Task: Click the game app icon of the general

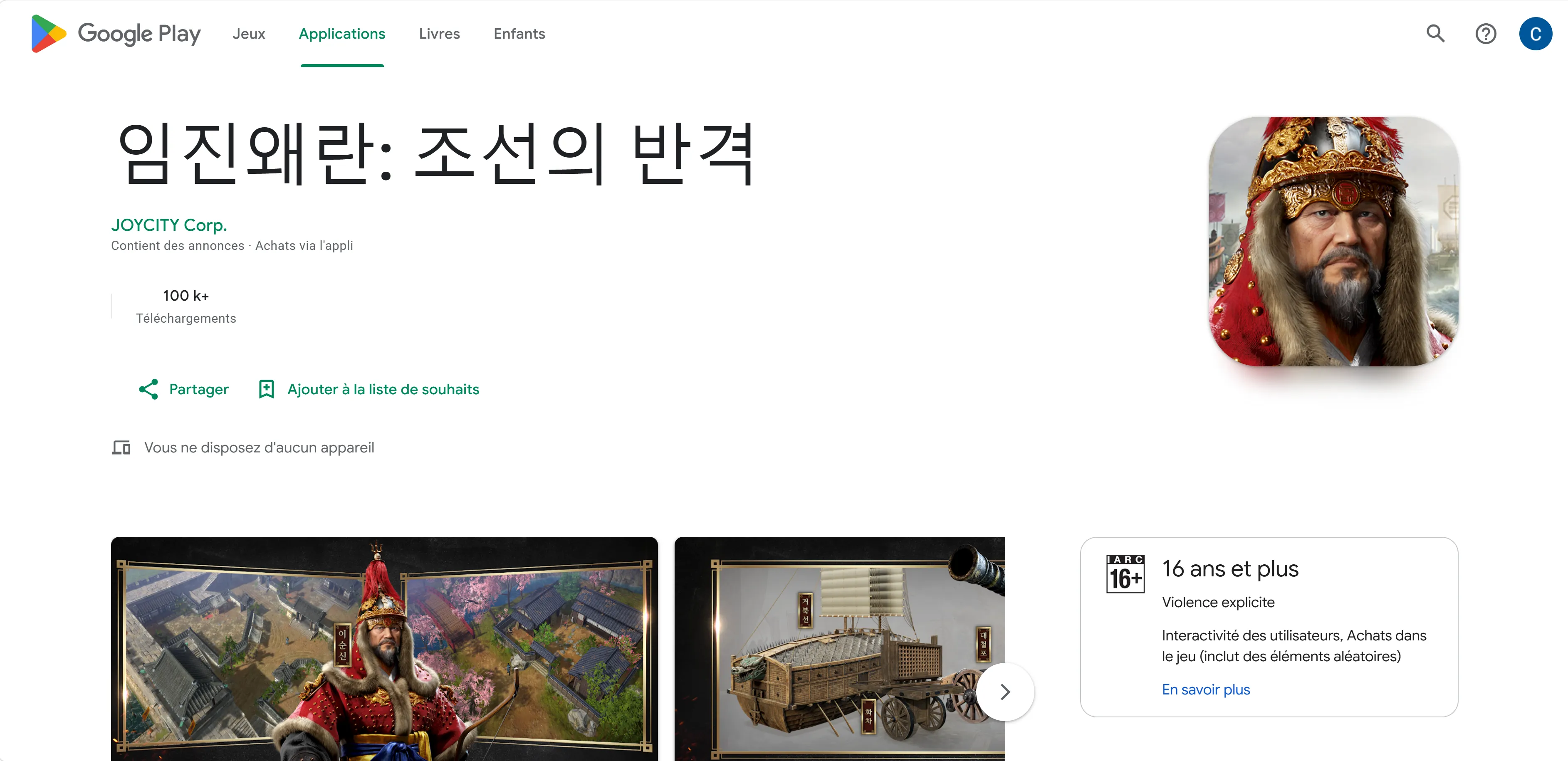Action: point(1334,242)
